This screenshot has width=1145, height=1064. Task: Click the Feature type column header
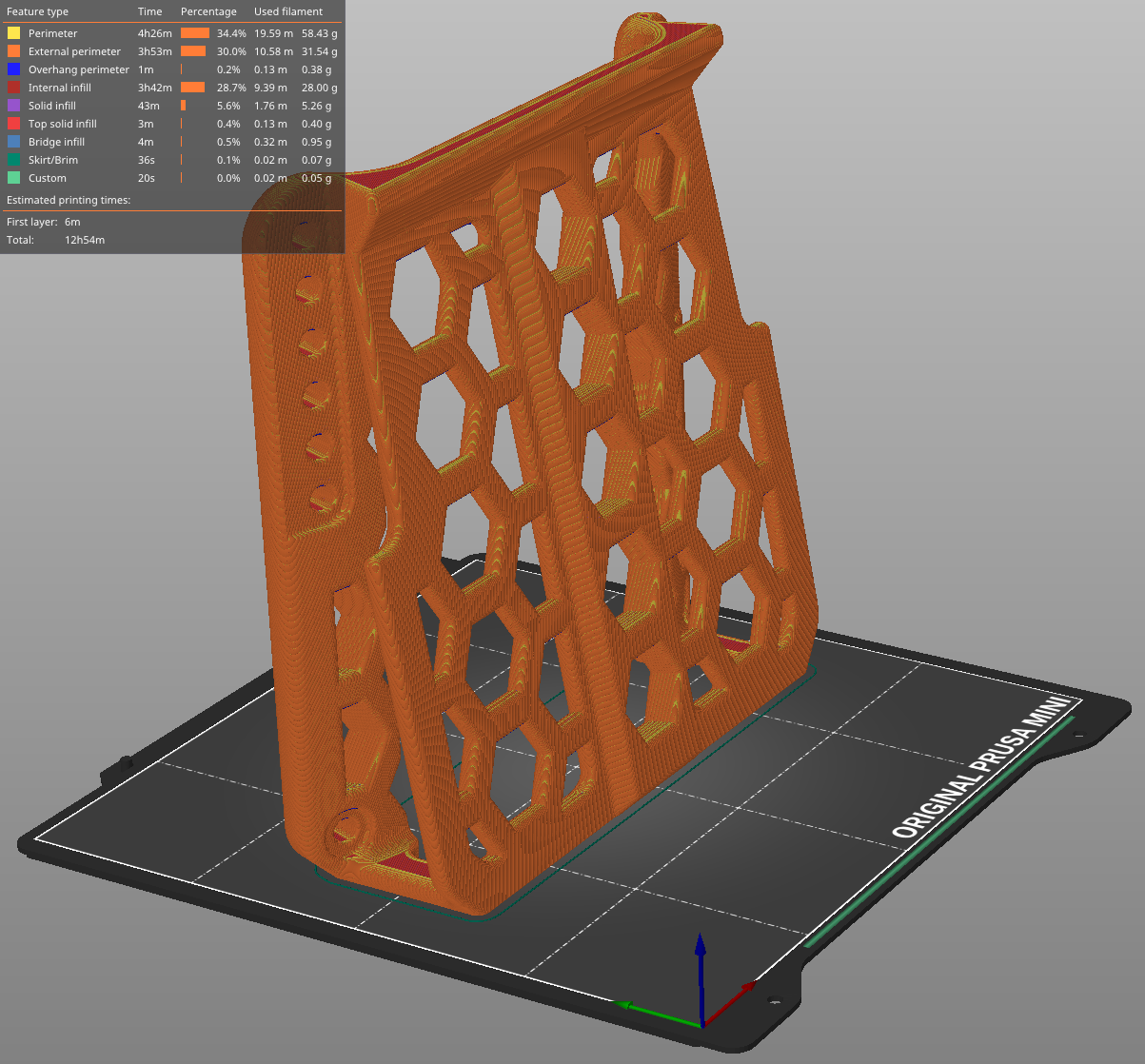click(x=38, y=11)
